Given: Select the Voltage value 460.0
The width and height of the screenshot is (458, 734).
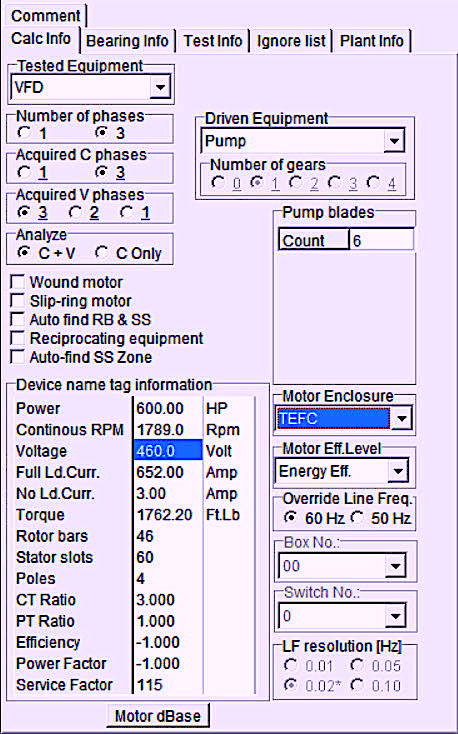Looking at the screenshot, I should [168, 451].
